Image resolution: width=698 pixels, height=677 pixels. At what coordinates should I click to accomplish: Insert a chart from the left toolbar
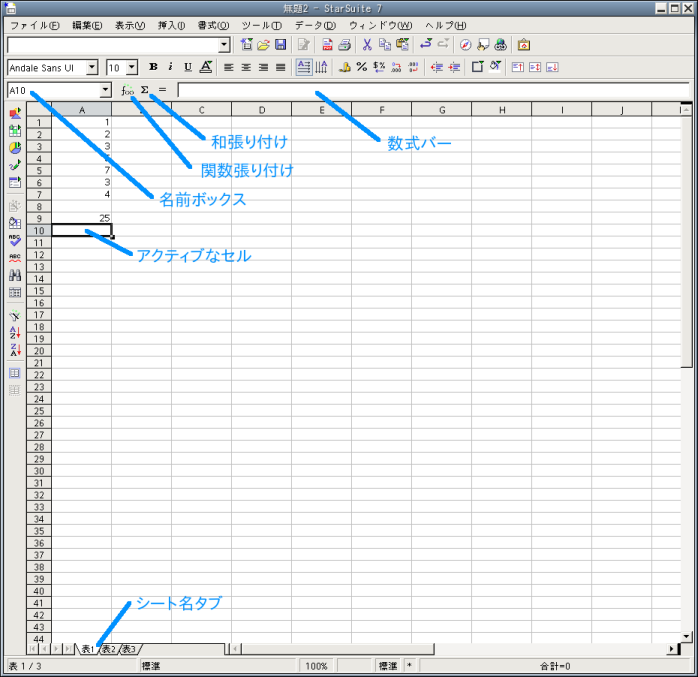[15, 148]
